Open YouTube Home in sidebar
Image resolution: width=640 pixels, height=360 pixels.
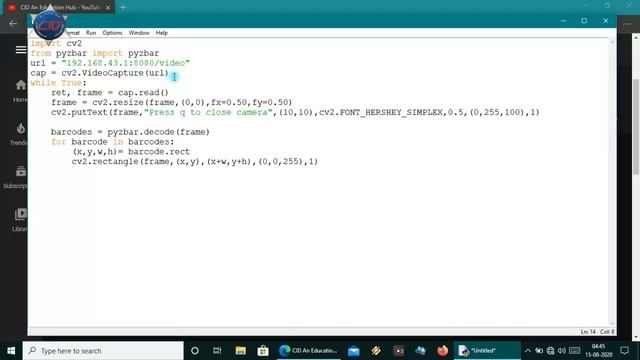(x=20, y=91)
